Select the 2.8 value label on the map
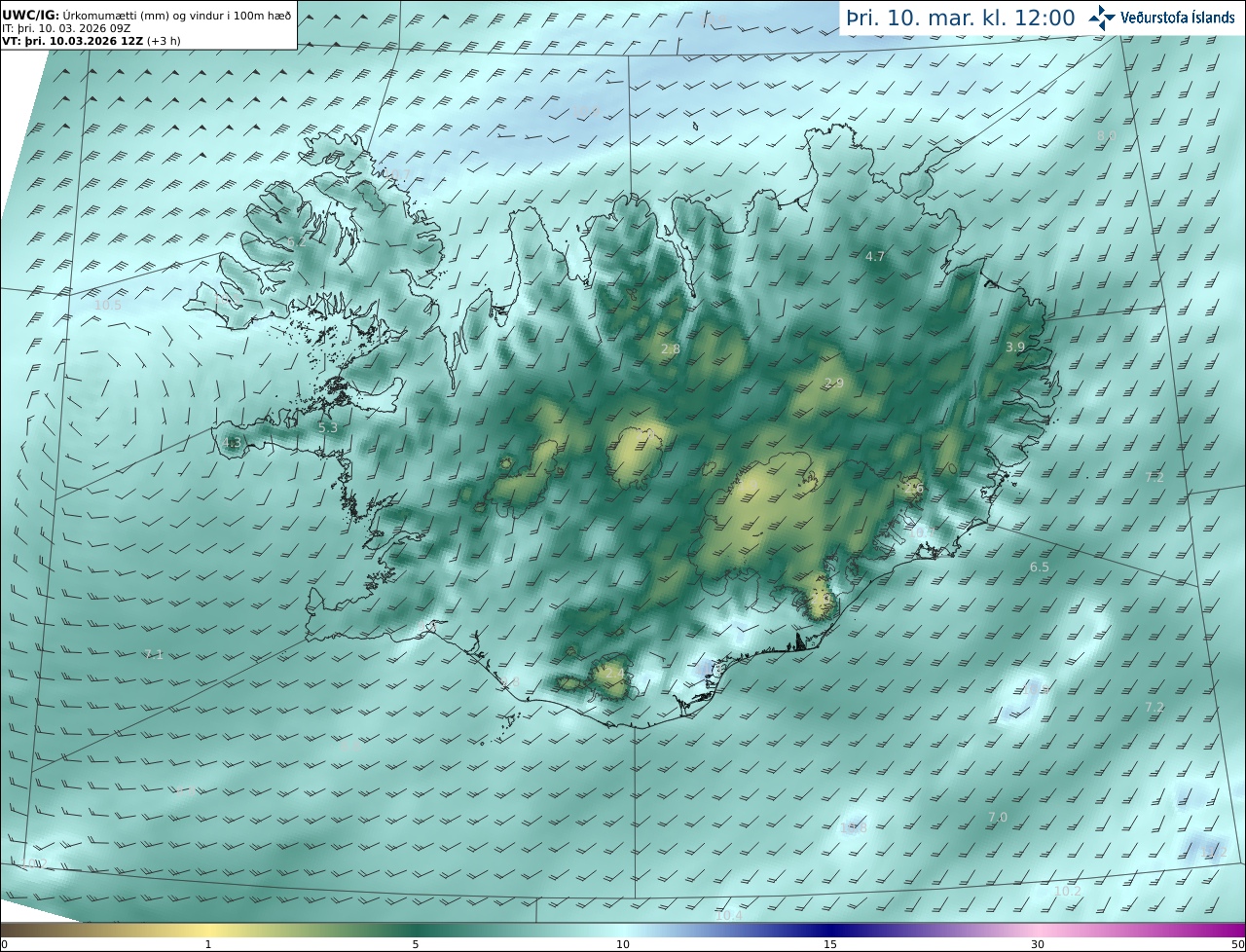Screen dimensions: 1246x952 tap(671, 348)
